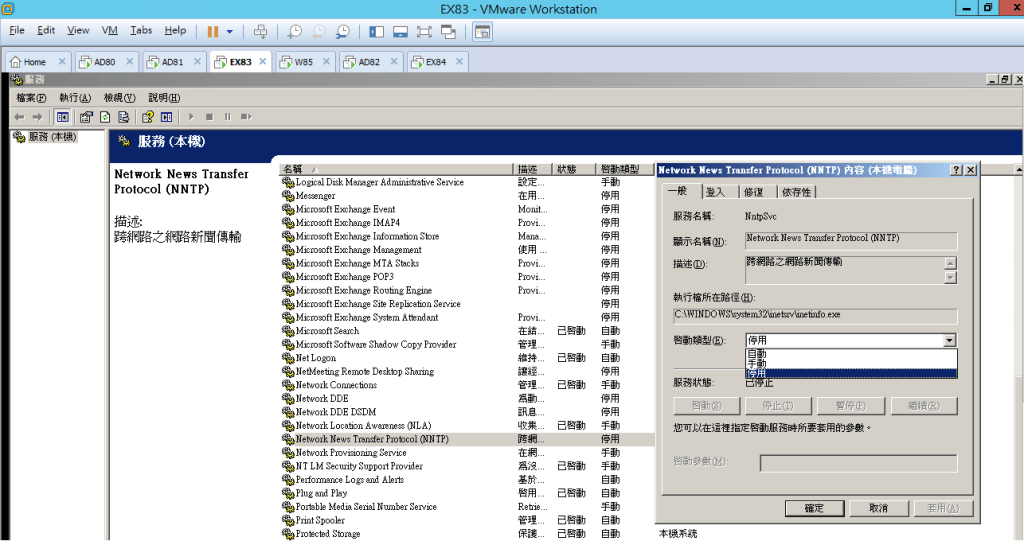Image resolution: width=1024 pixels, height=541 pixels.
Task: Click the 取消 button
Action: pyautogui.click(x=878, y=508)
